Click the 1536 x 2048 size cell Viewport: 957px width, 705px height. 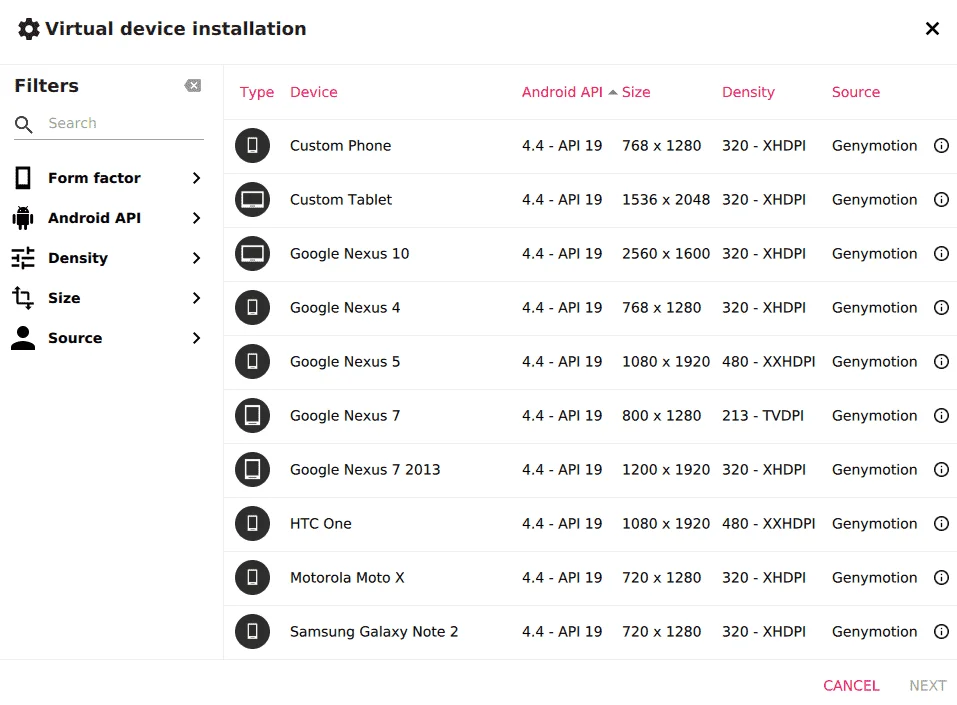point(666,200)
